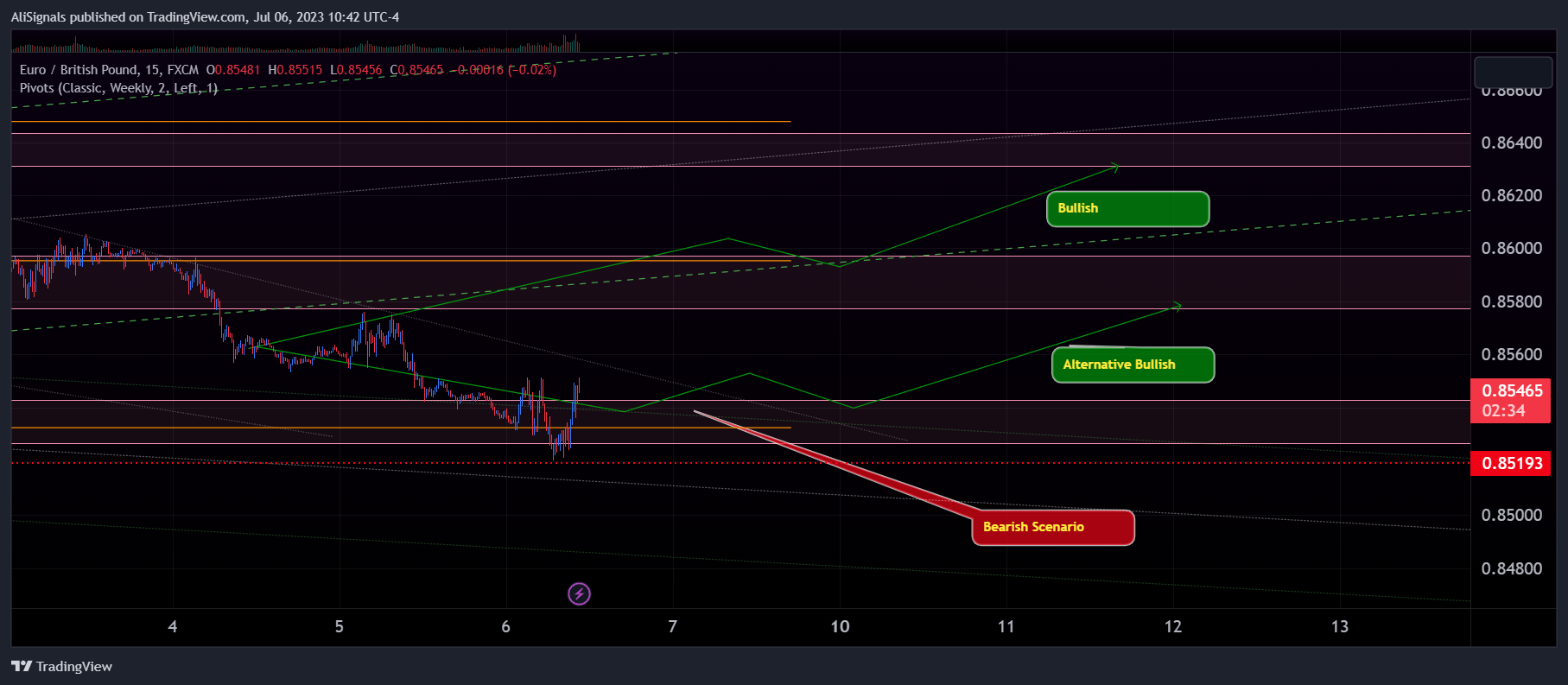Click the TradingView logo
Screen dimensions: 1568x685
(61, 666)
